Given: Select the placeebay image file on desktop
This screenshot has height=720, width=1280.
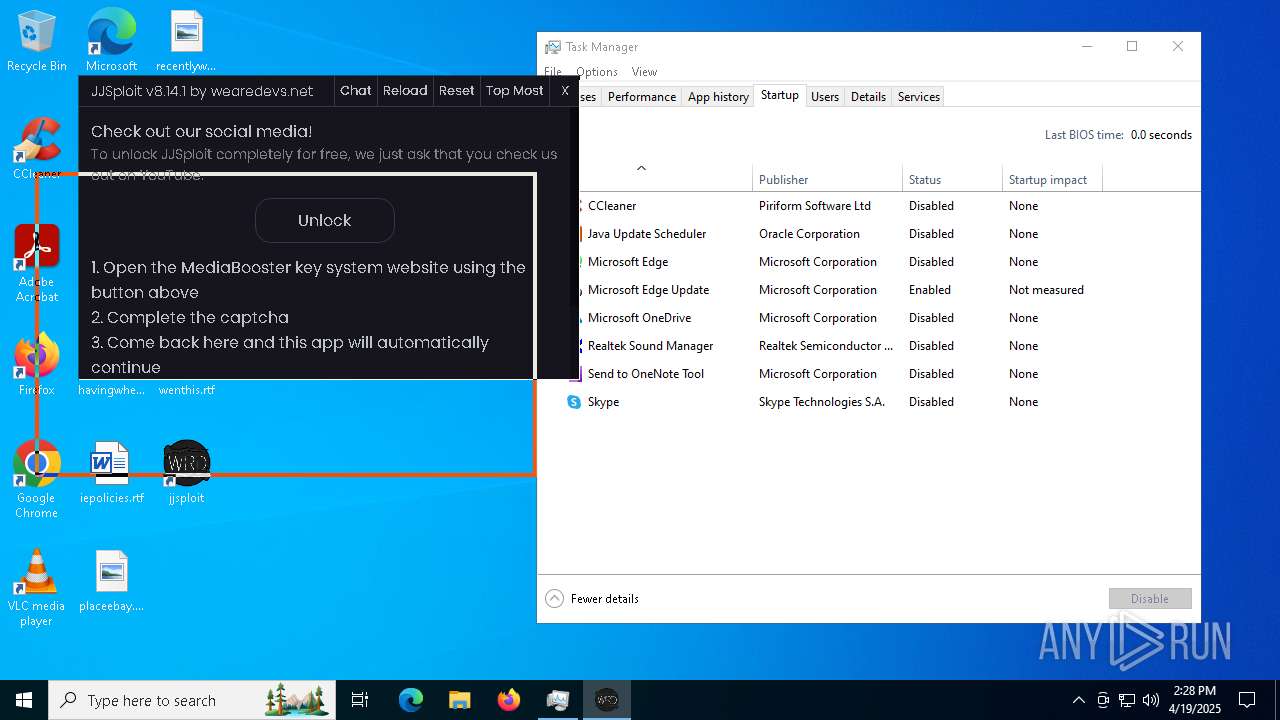Looking at the screenshot, I should coord(111,580).
